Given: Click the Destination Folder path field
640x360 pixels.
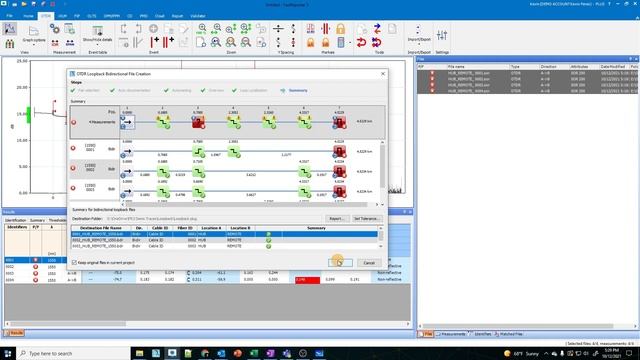Looking at the screenshot, I should click(213, 219).
